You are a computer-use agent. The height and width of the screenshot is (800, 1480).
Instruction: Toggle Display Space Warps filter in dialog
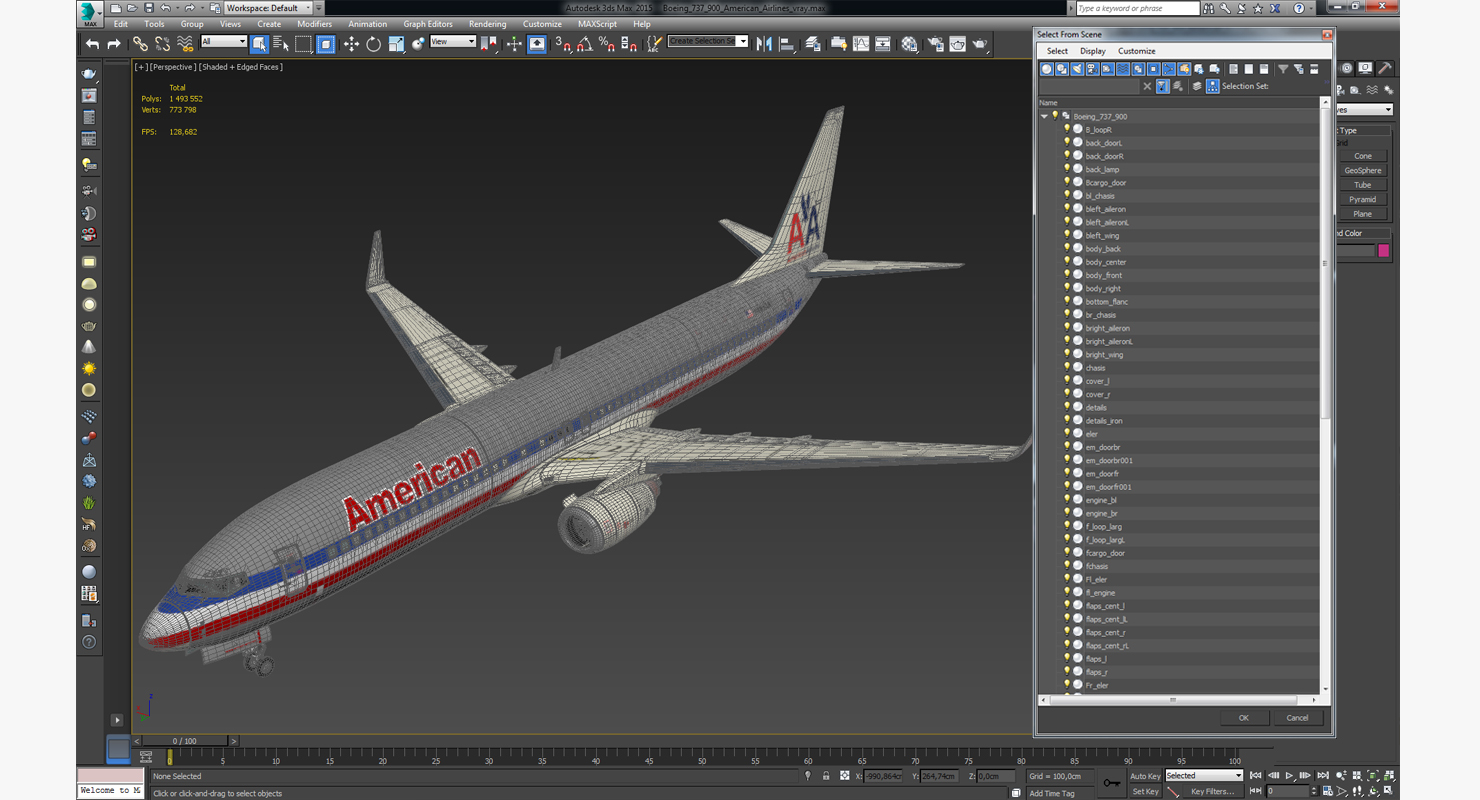[x=1123, y=69]
